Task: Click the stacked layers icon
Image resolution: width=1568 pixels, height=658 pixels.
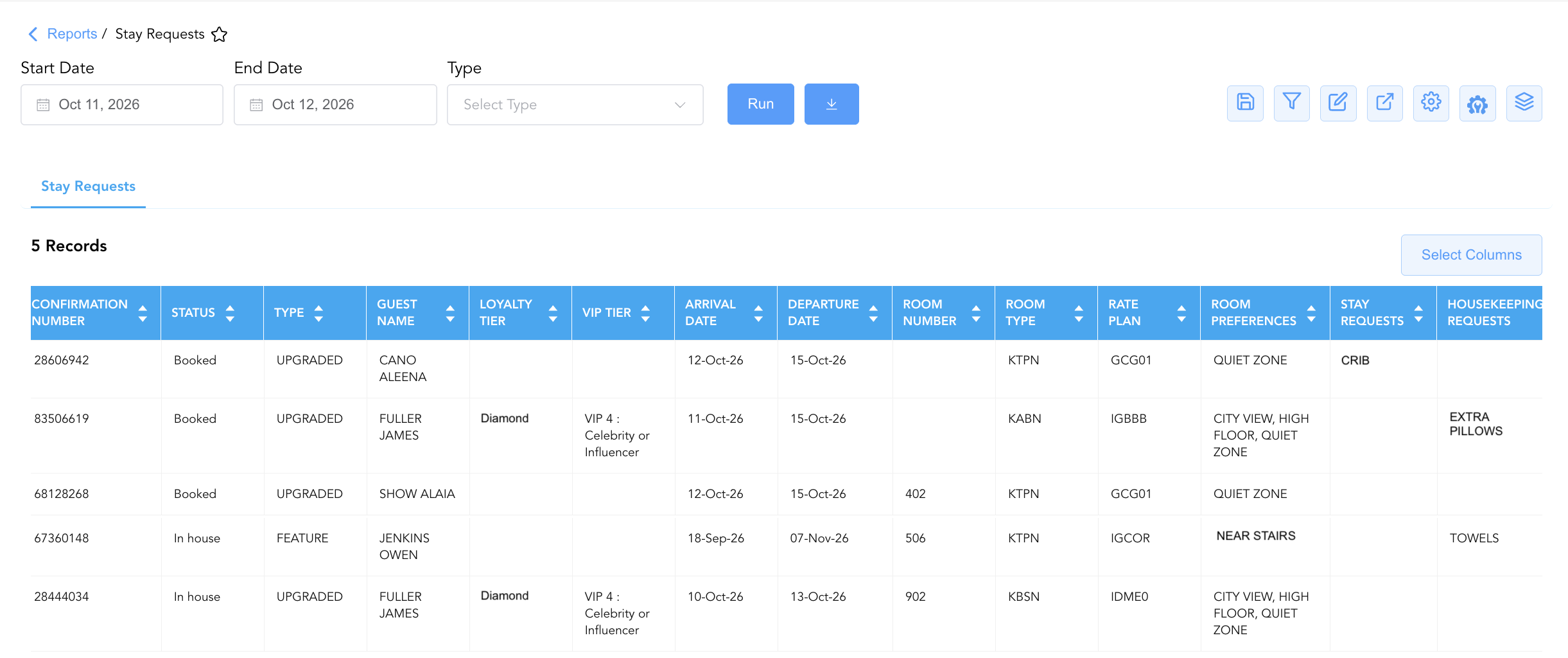Action: pyautogui.click(x=1524, y=103)
